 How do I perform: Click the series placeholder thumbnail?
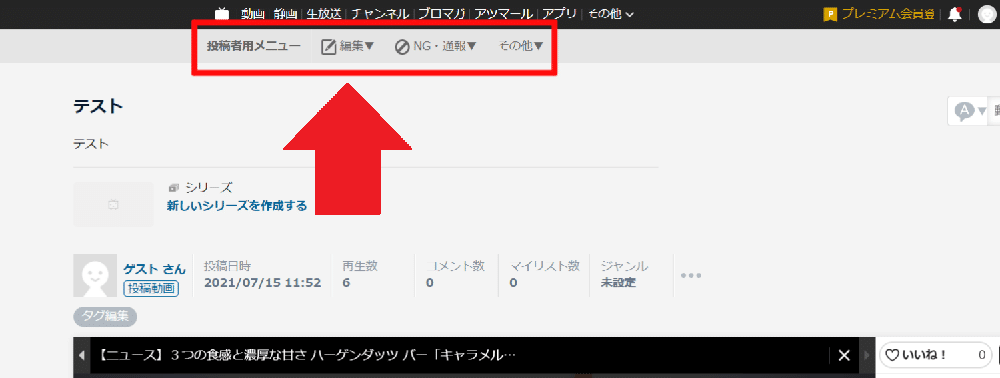113,204
